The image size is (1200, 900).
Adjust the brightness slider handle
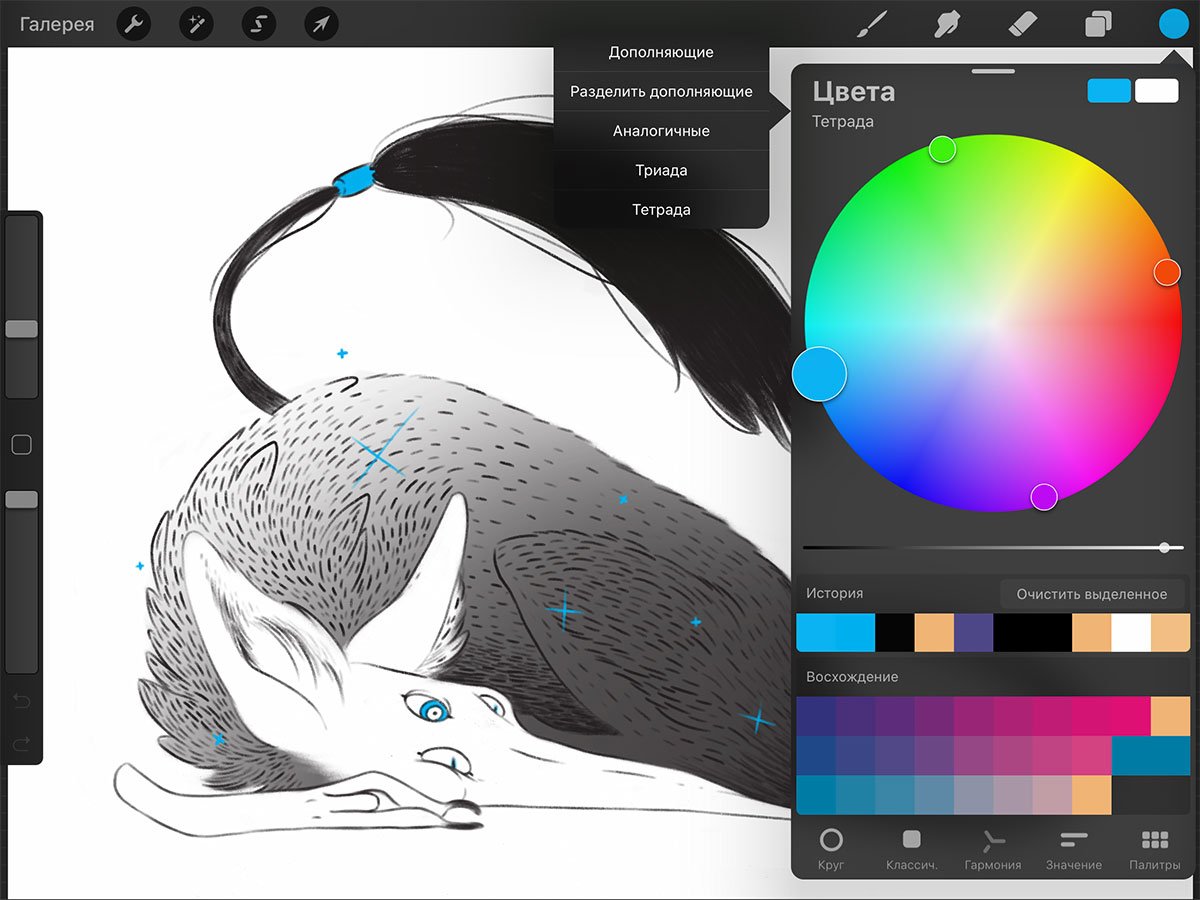pyautogui.click(x=1165, y=548)
